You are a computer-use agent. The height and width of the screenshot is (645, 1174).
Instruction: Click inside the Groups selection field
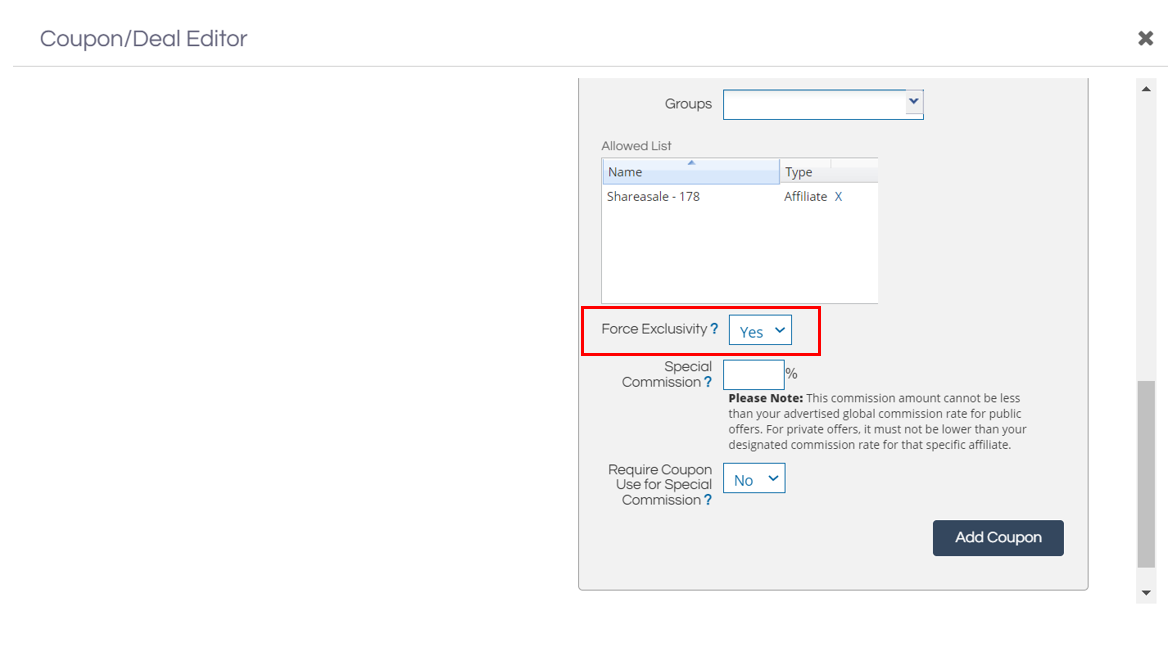pos(813,104)
